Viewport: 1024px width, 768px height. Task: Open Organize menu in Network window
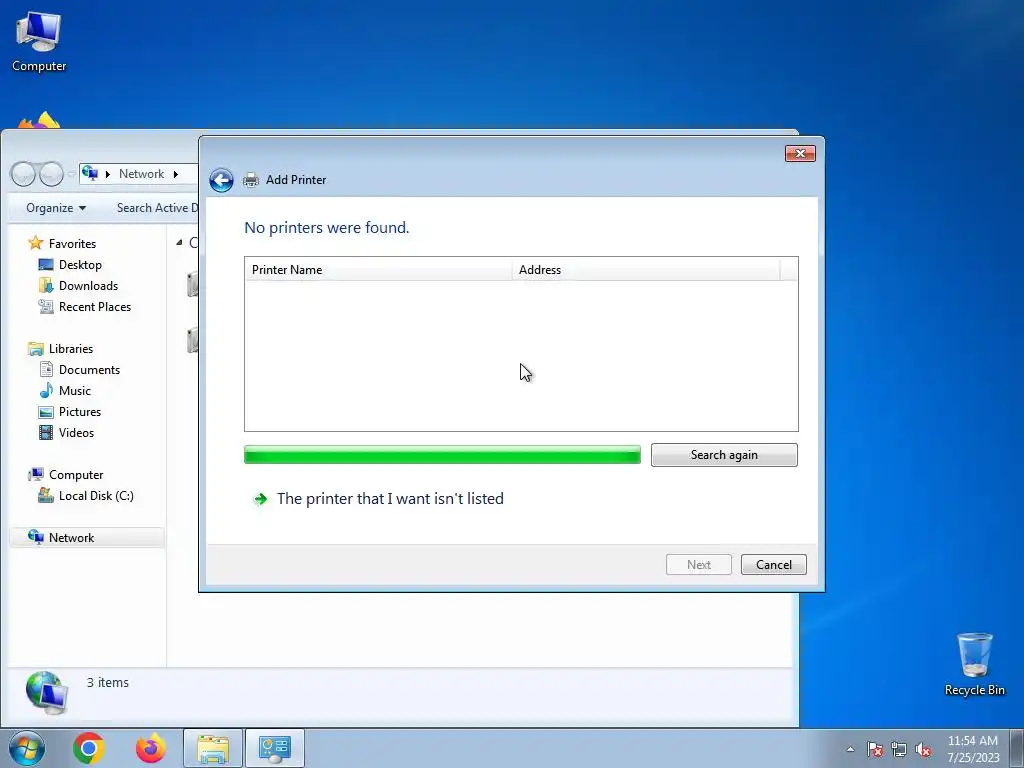pyautogui.click(x=56, y=208)
